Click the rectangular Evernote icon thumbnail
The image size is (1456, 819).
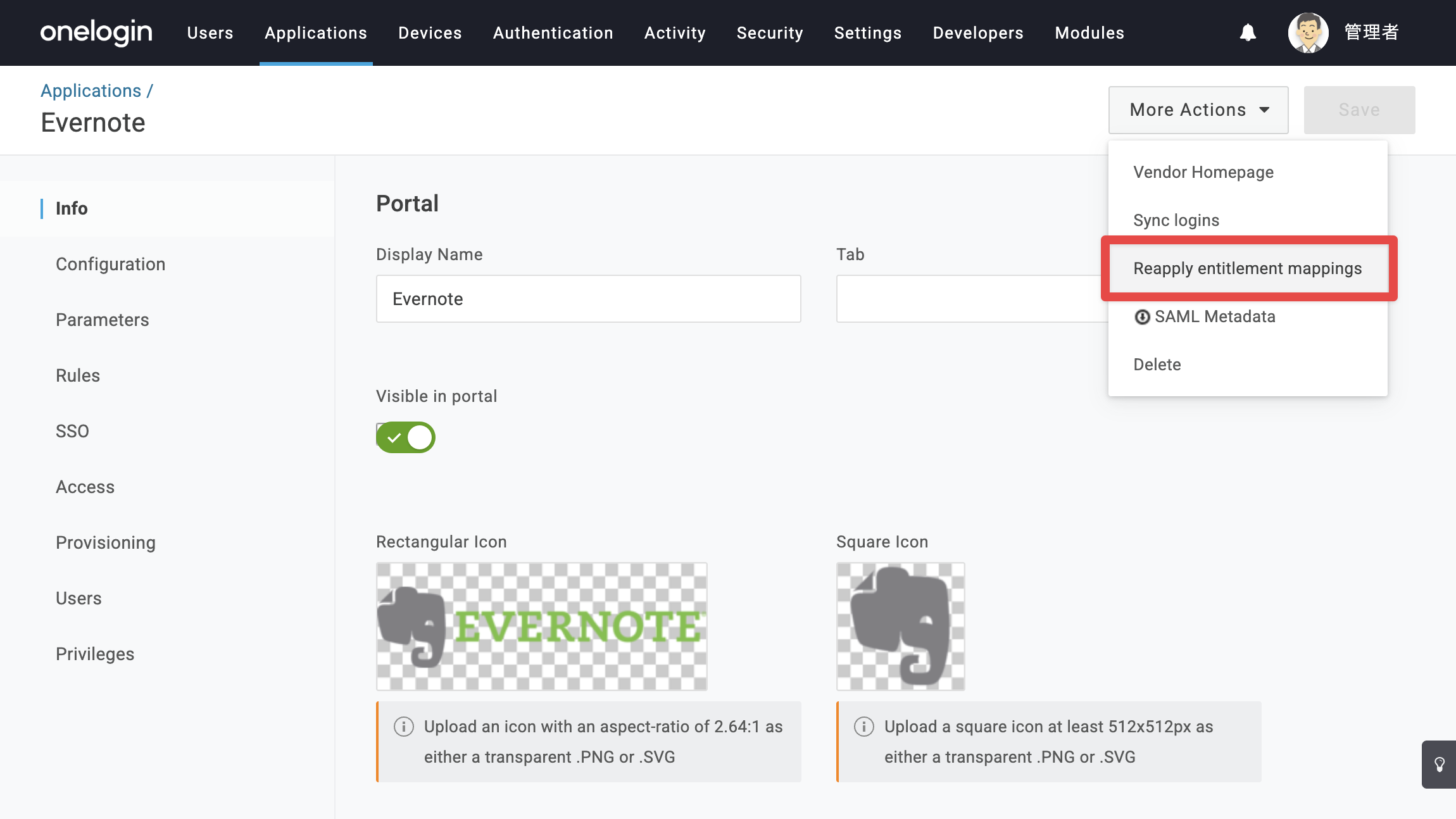tap(542, 627)
